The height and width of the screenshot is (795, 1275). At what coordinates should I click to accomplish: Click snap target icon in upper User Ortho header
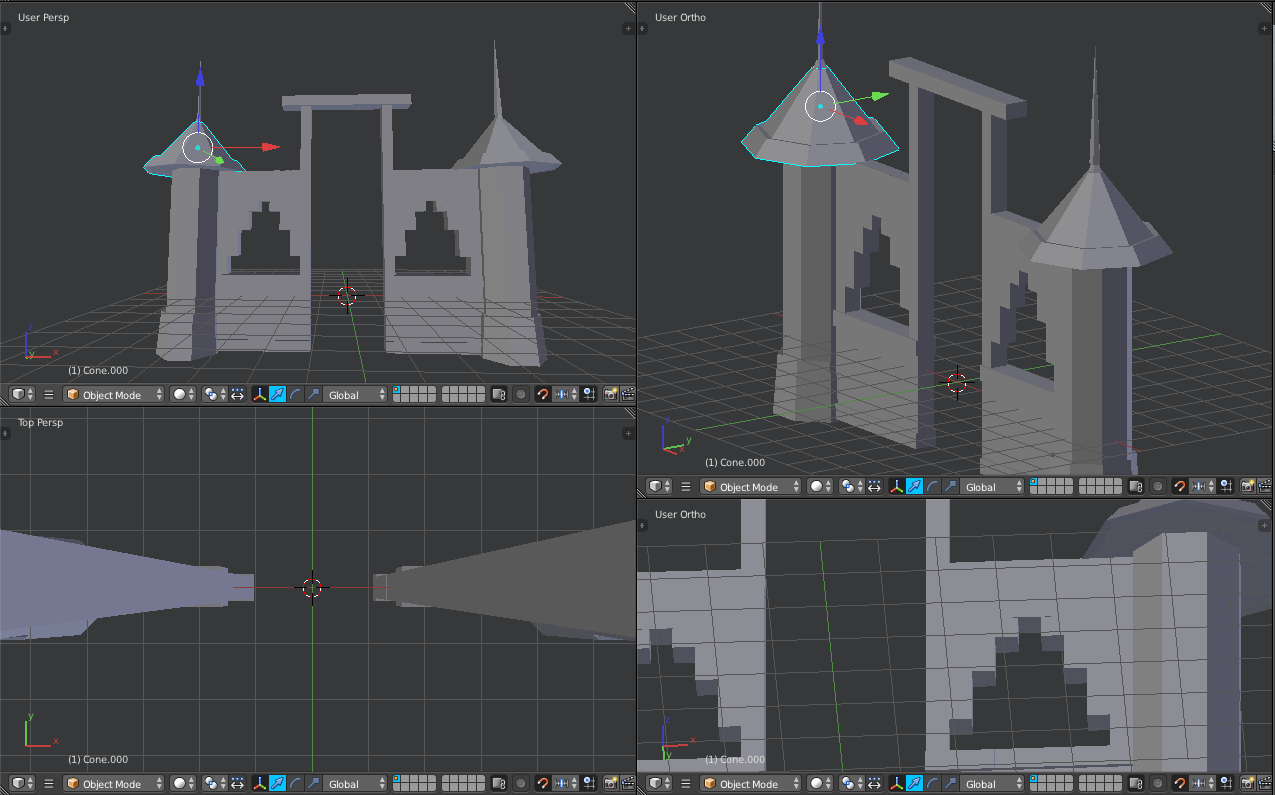[x=1226, y=487]
